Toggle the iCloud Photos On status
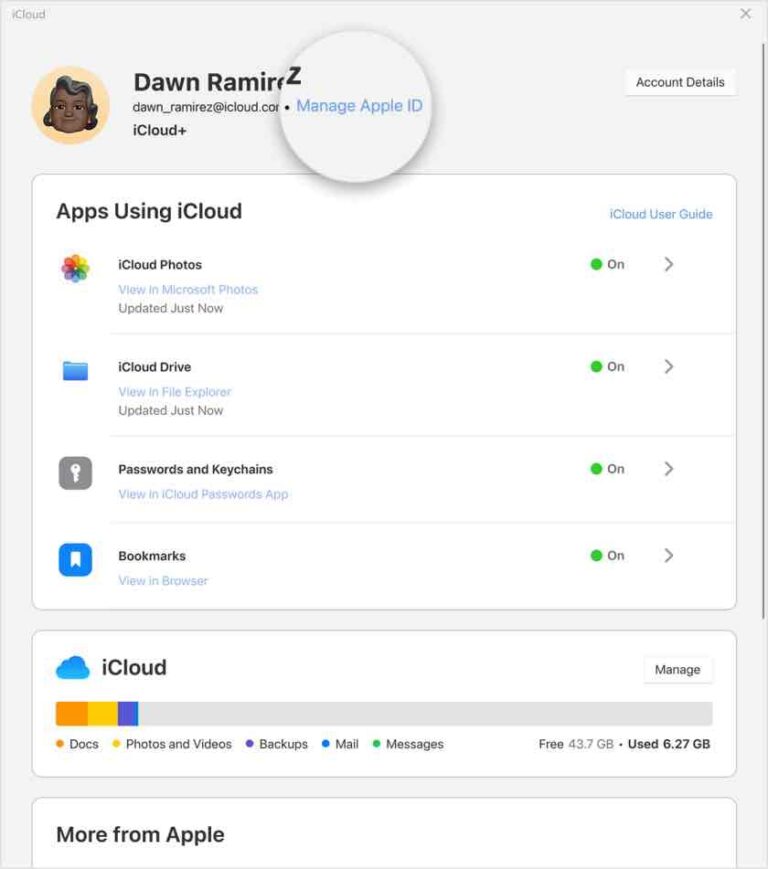768x869 pixels. coord(608,264)
